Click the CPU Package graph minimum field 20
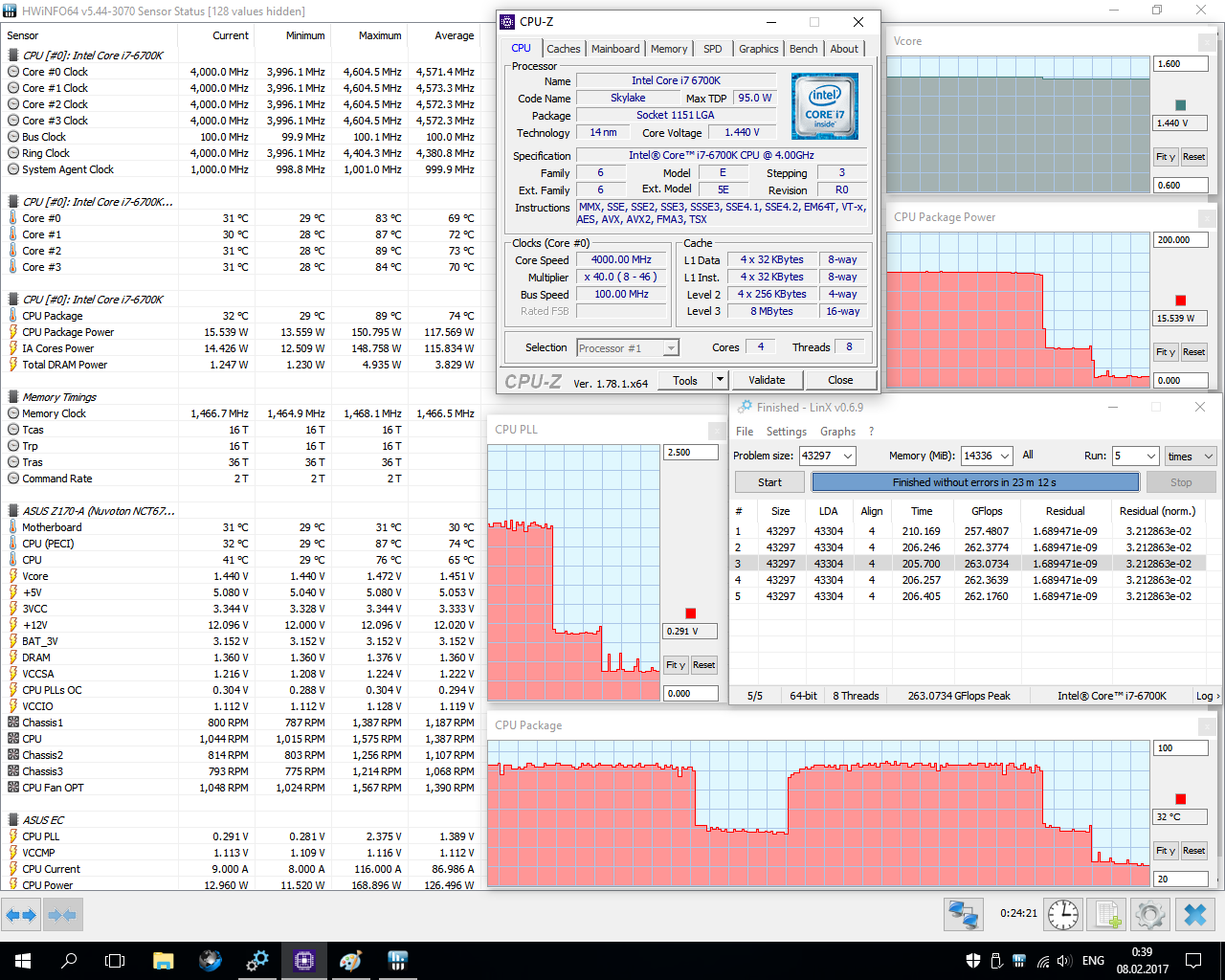This screenshot has height=980, width=1225. point(1181,879)
